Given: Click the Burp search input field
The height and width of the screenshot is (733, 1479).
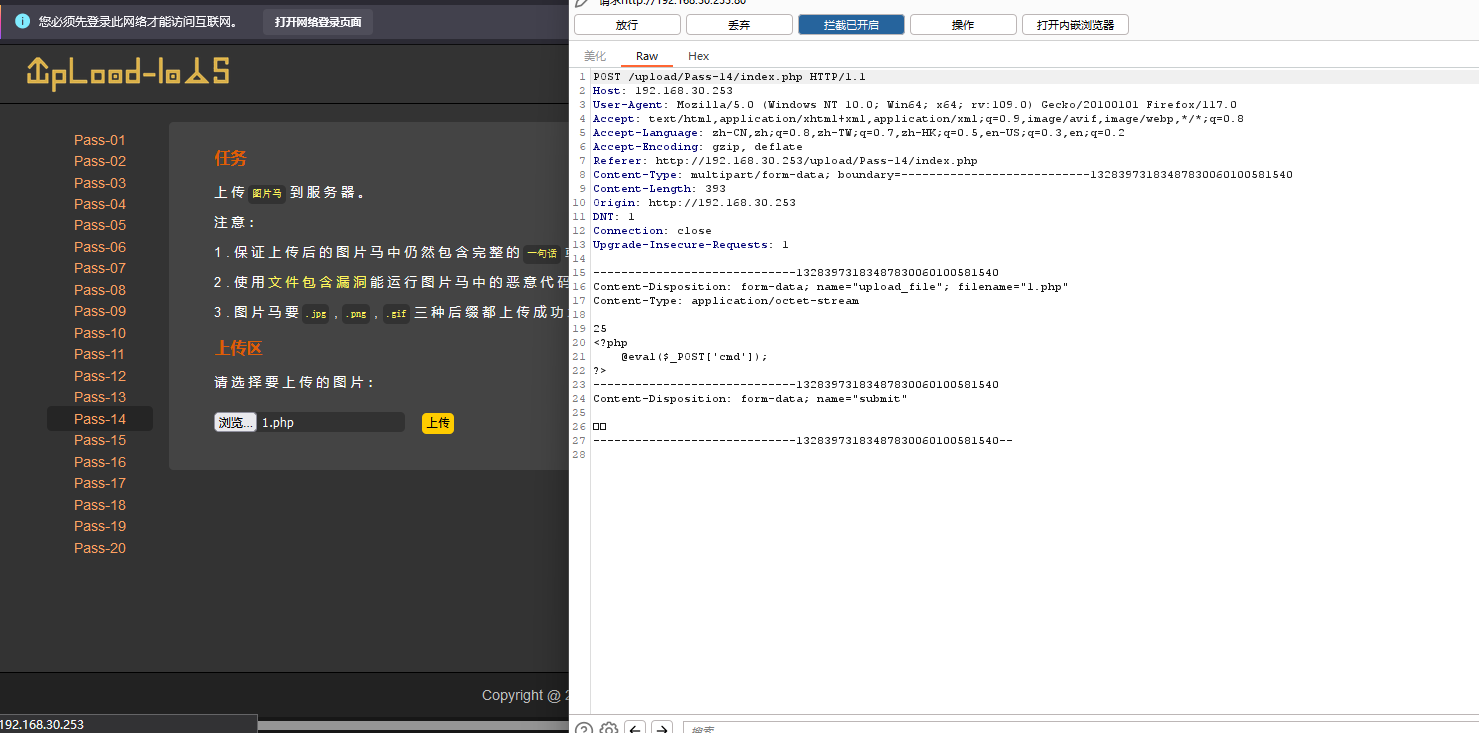Looking at the screenshot, I should pyautogui.click(x=1080, y=727).
